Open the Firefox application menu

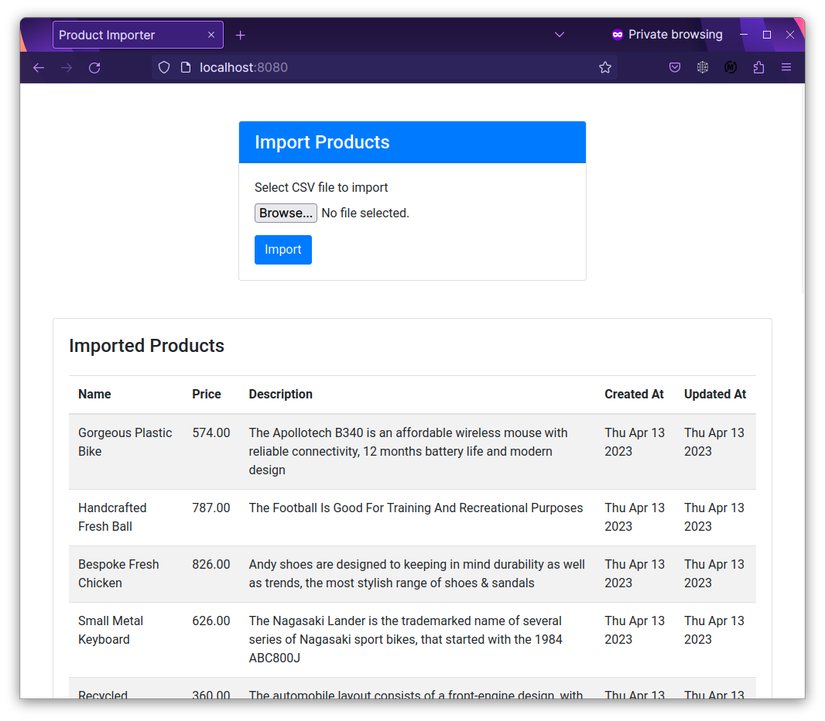tap(786, 67)
